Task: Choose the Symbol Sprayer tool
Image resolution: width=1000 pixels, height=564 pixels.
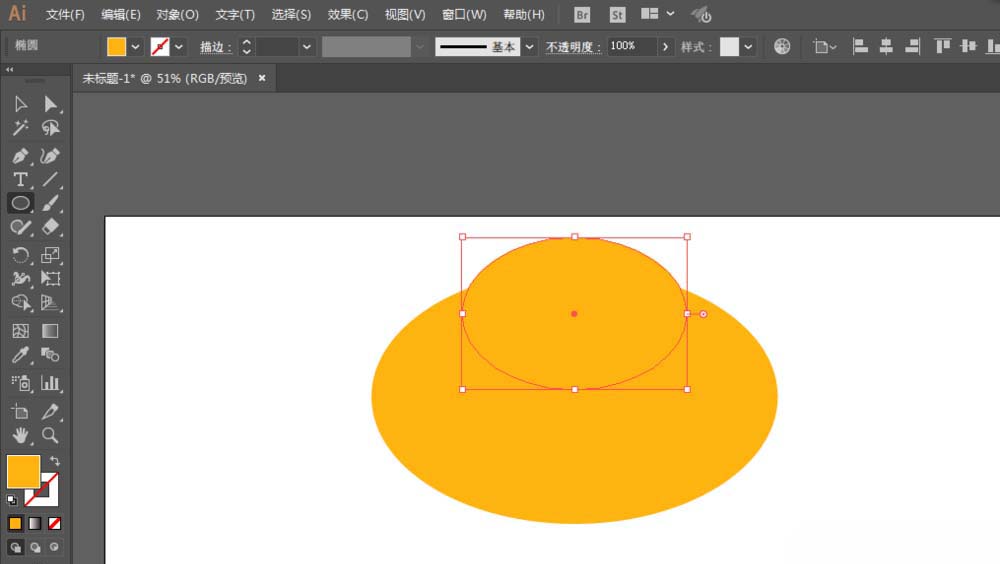Action: coord(20,383)
